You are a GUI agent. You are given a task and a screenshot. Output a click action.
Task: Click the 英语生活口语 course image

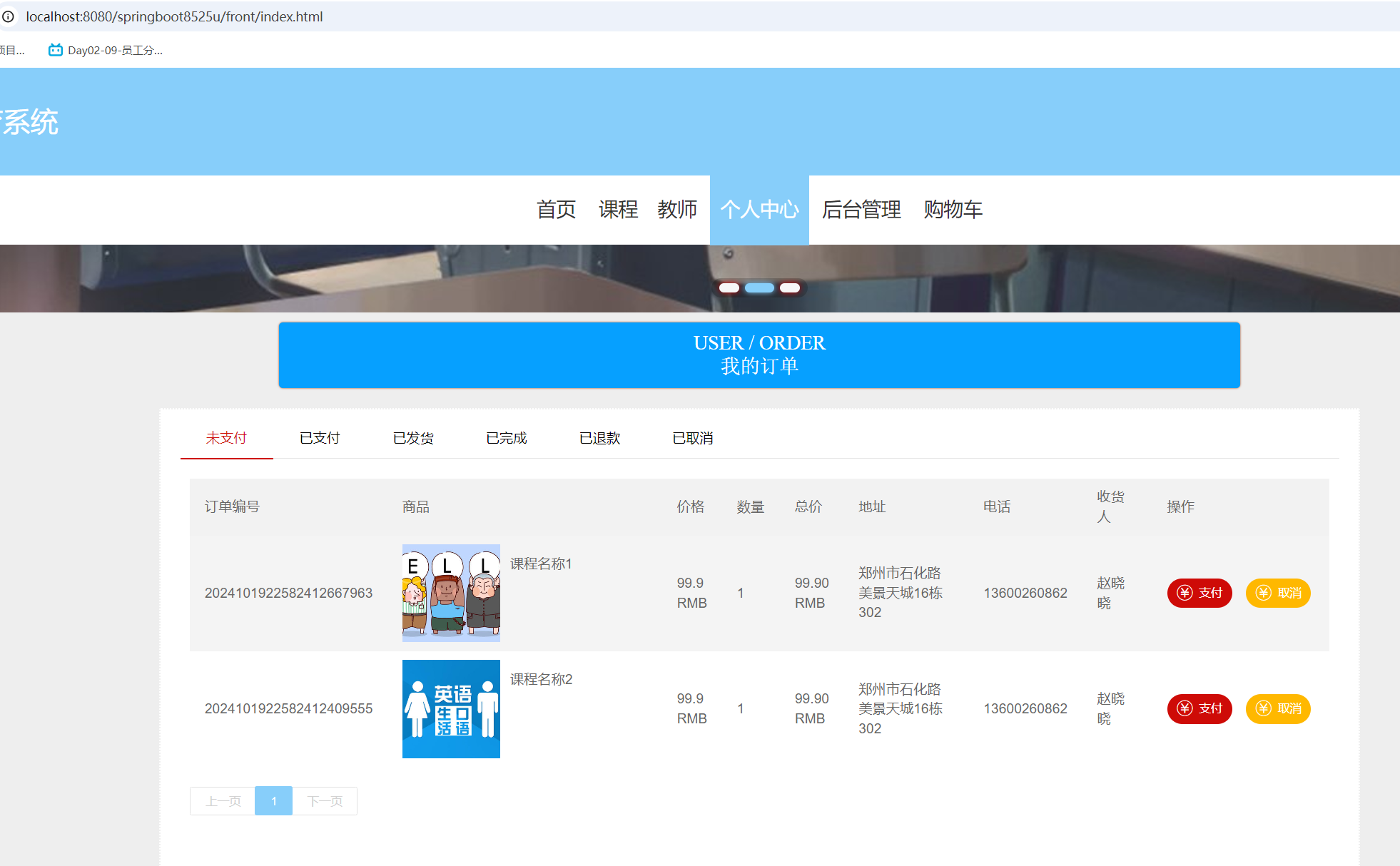(x=451, y=708)
